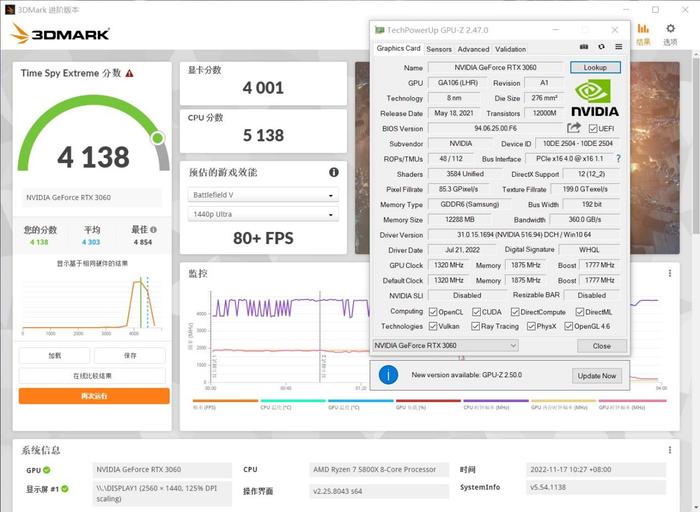Switch to the Graphics Card tab

(398, 48)
